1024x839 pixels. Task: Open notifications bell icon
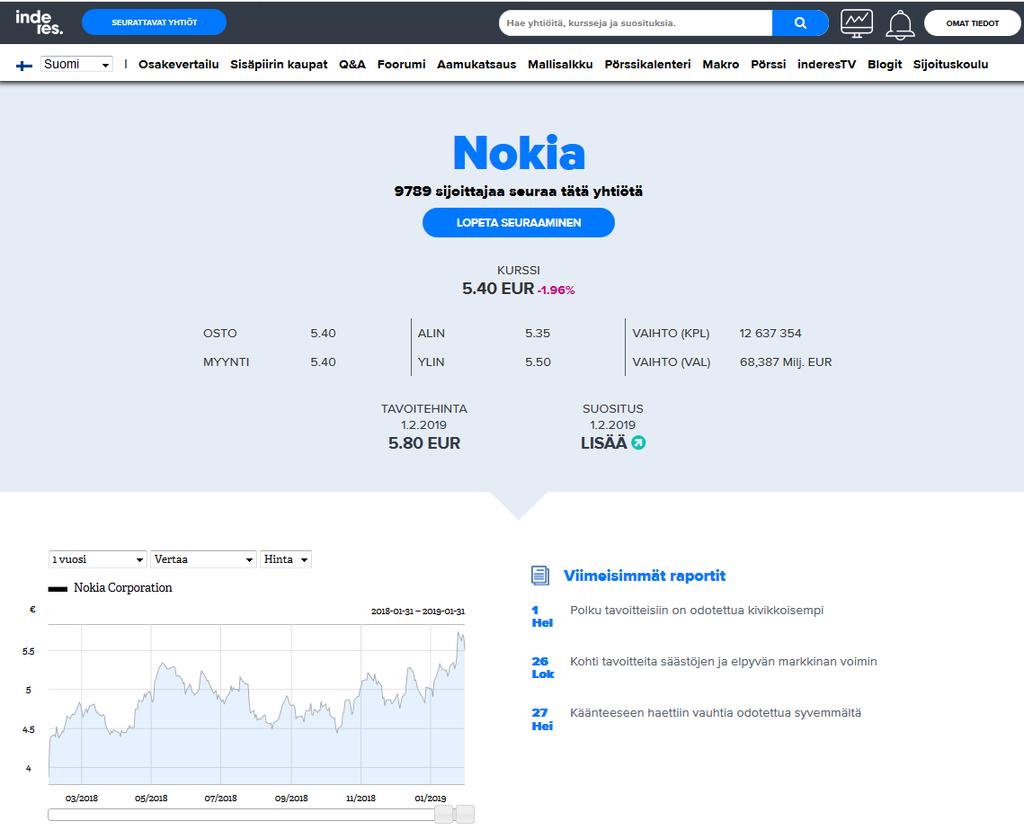click(x=899, y=25)
